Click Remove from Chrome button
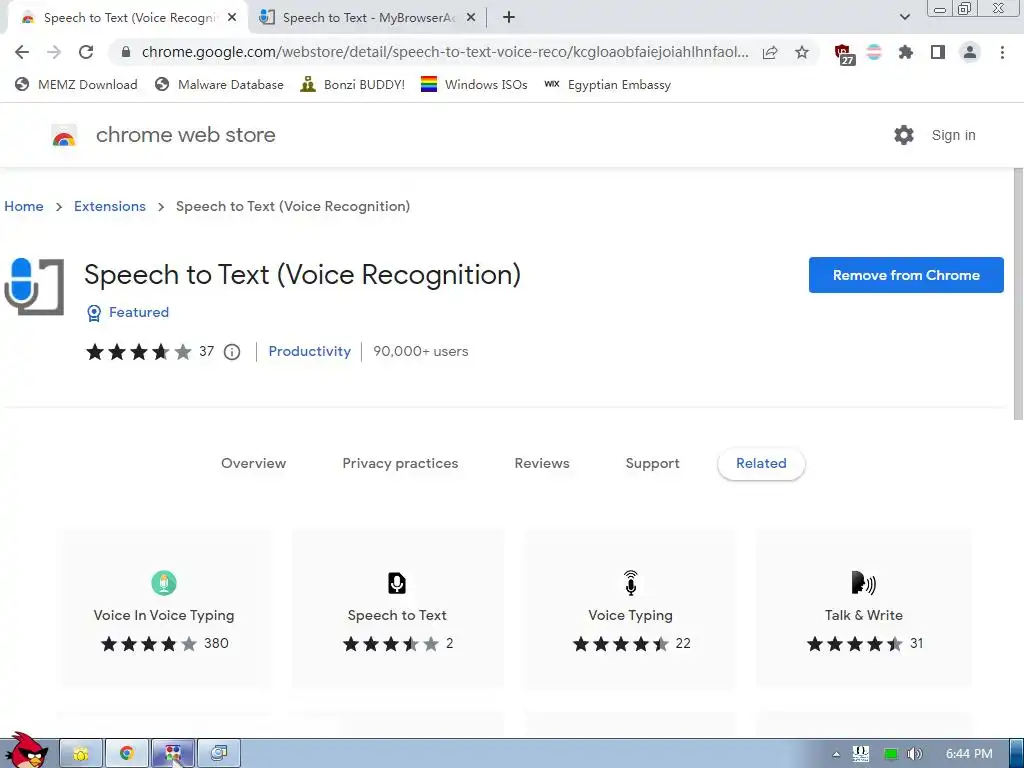 tap(906, 275)
